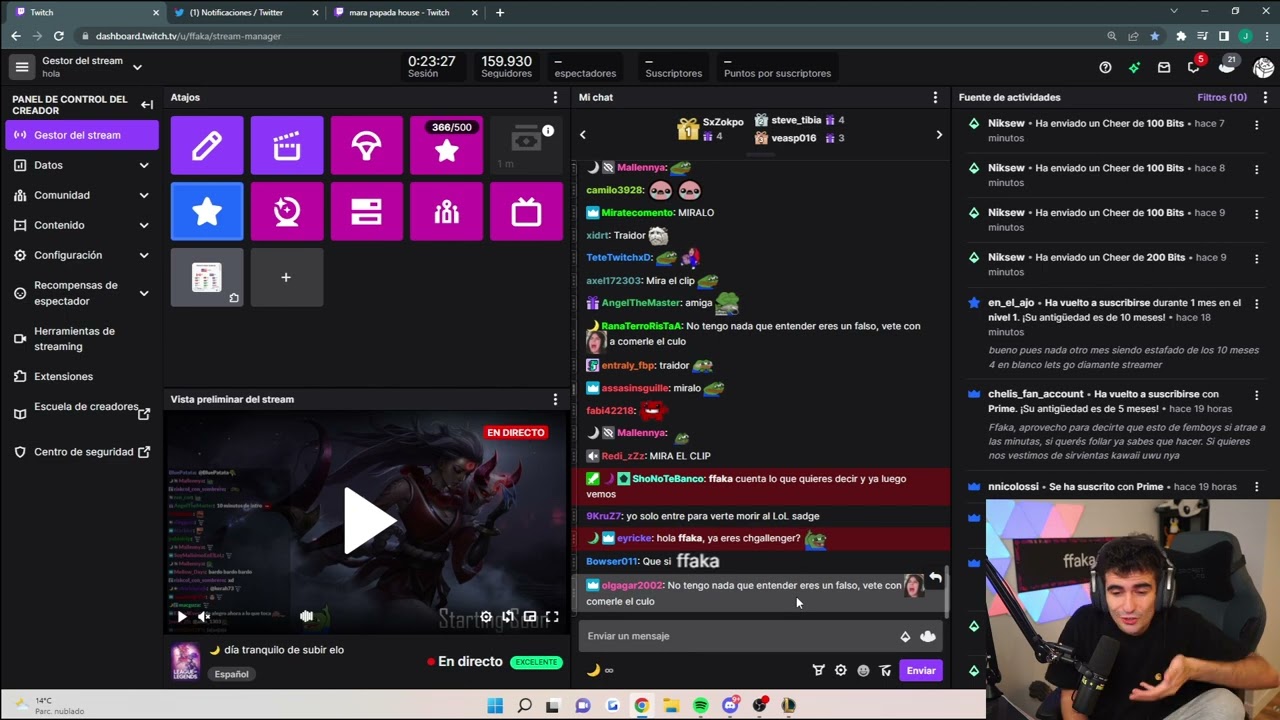Open the hamburger navigation menu
The width and height of the screenshot is (1280, 720).
pyautogui.click(x=21, y=67)
